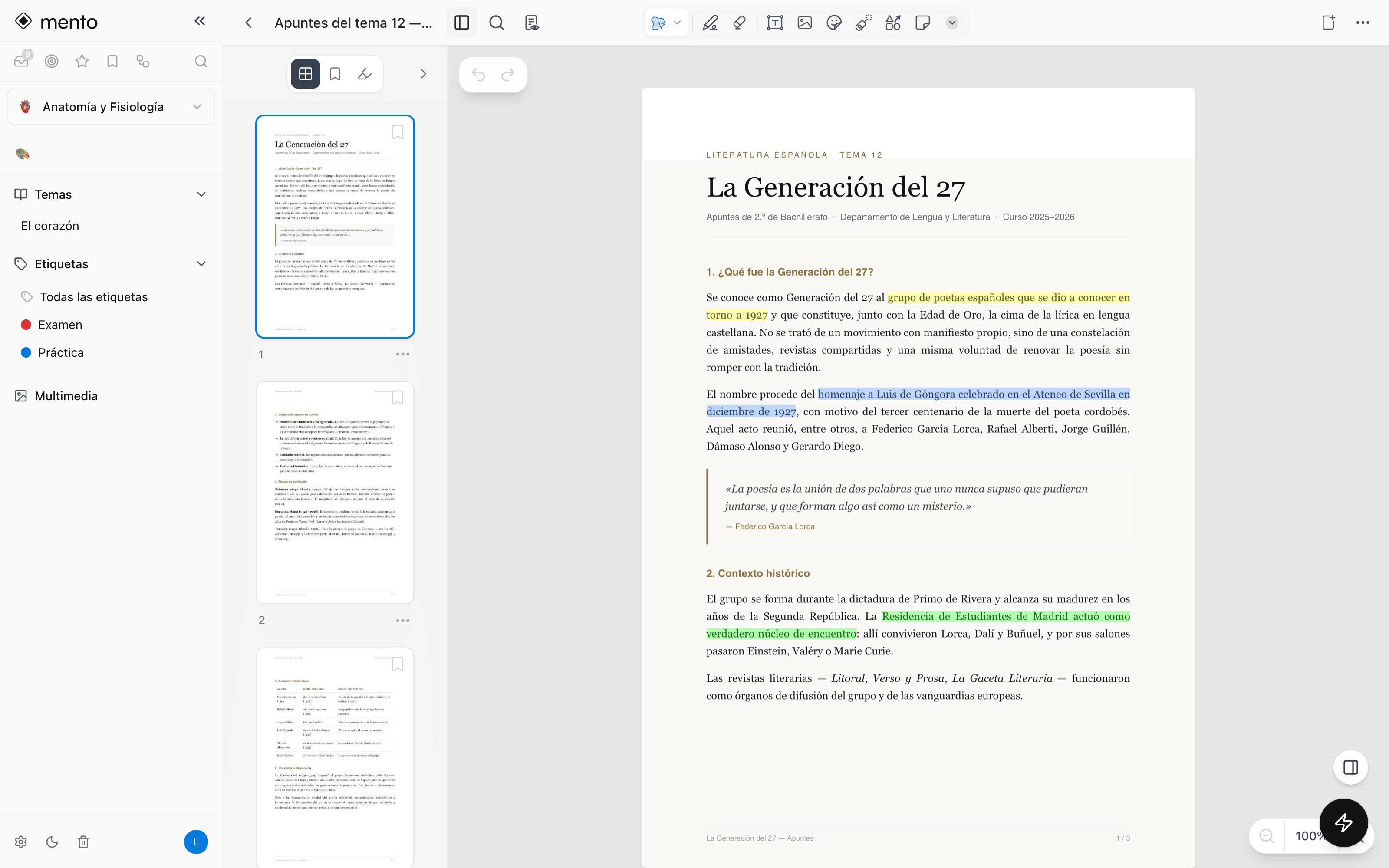Open the Anatomía y Fisiología notebook dropdown
Viewport: 1389px width, 868px height.
(112, 107)
